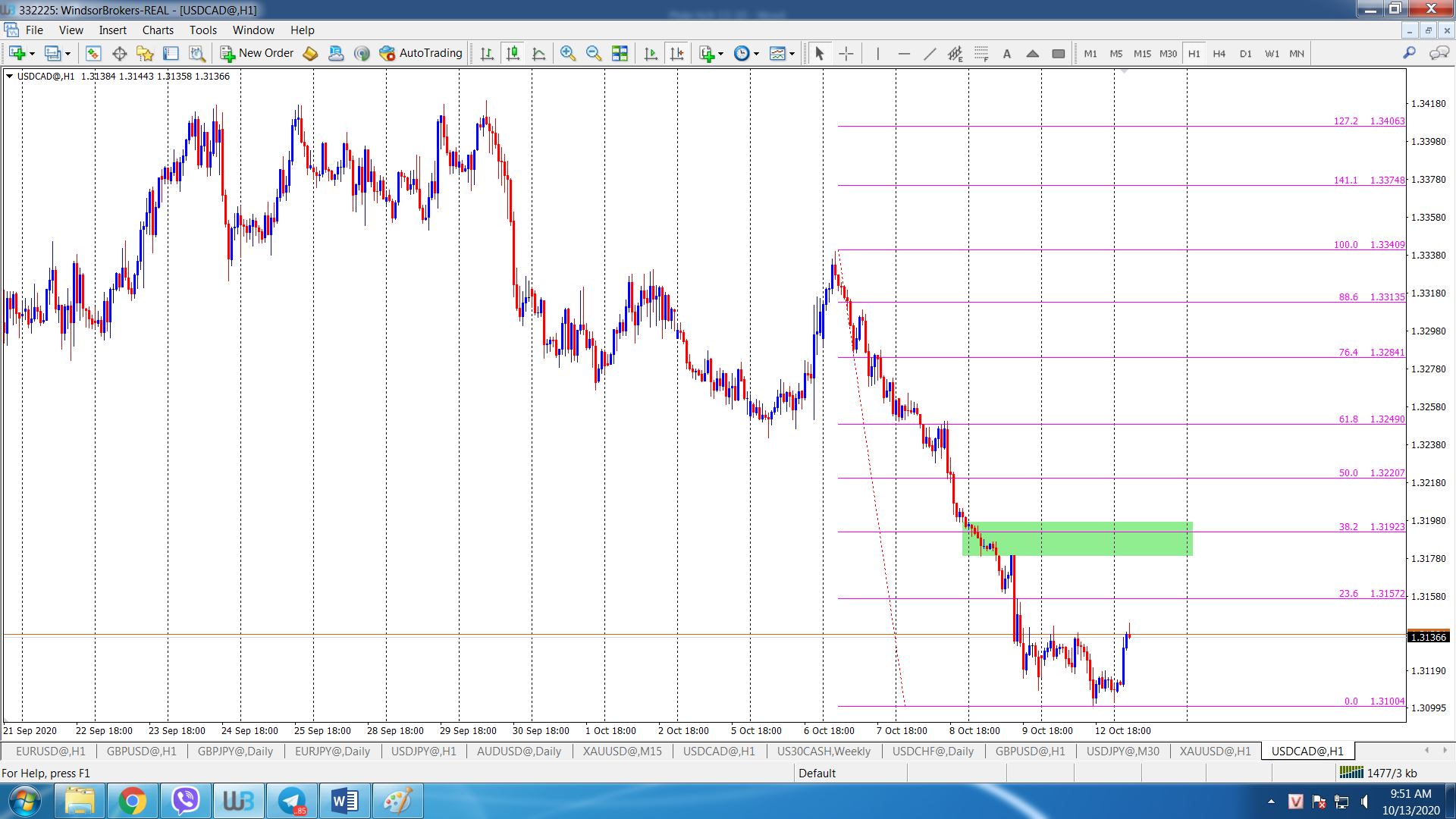Select the green rectangle on the chart
This screenshot has height=819, width=1456.
tap(1077, 538)
